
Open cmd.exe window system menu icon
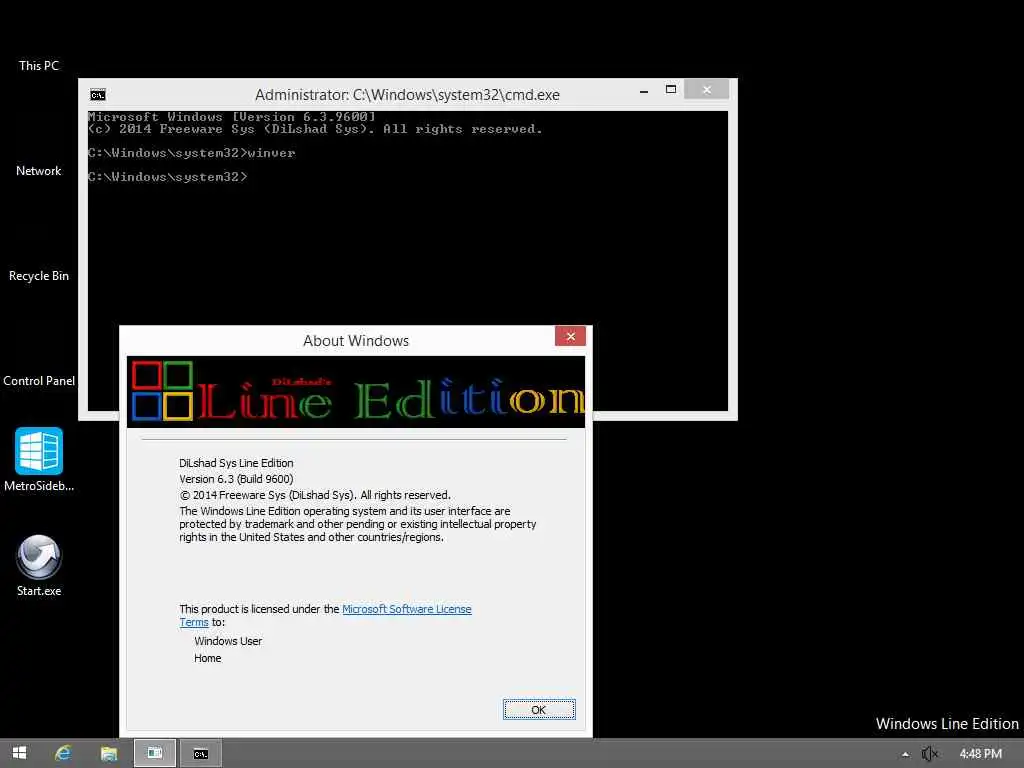[98, 95]
